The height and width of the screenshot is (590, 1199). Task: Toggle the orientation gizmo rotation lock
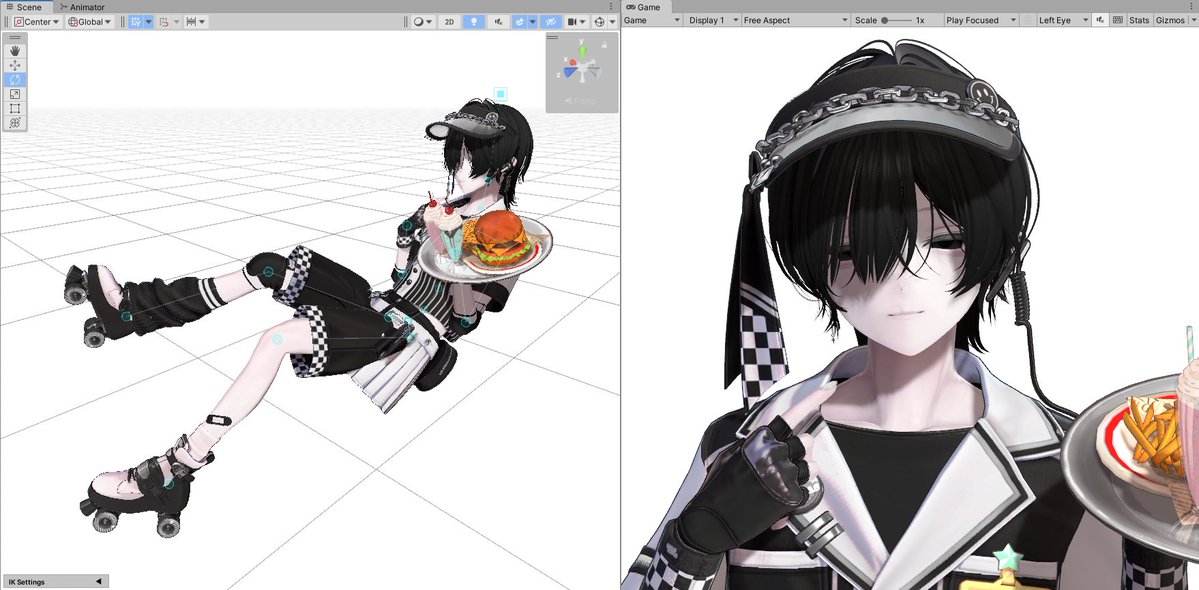(x=605, y=44)
